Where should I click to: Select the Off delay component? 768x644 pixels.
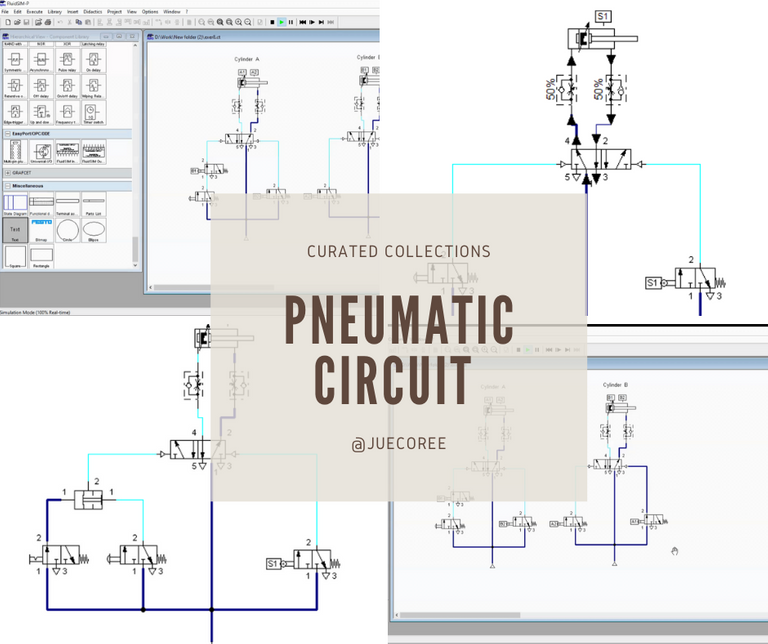tap(41, 87)
